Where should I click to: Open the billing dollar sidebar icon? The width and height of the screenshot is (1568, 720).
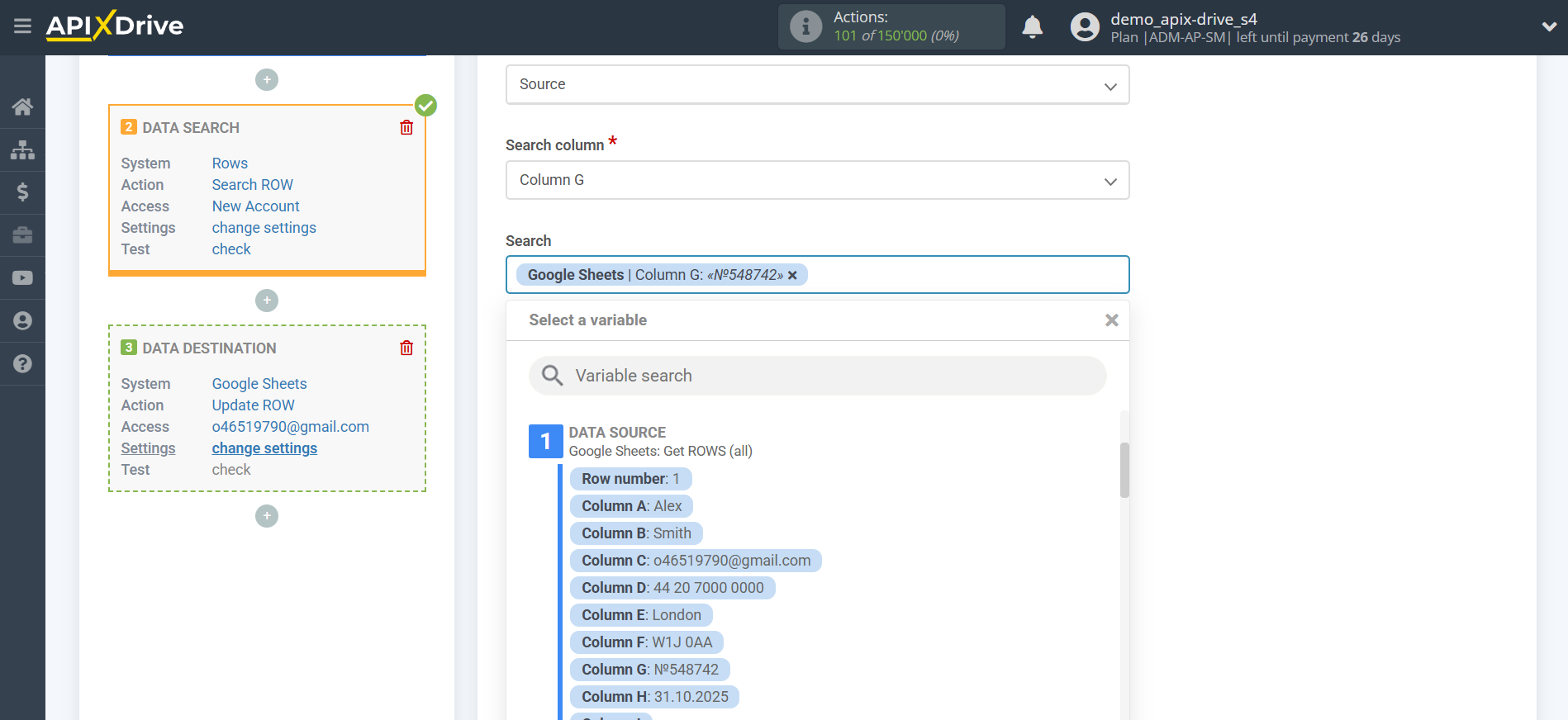pos(22,192)
